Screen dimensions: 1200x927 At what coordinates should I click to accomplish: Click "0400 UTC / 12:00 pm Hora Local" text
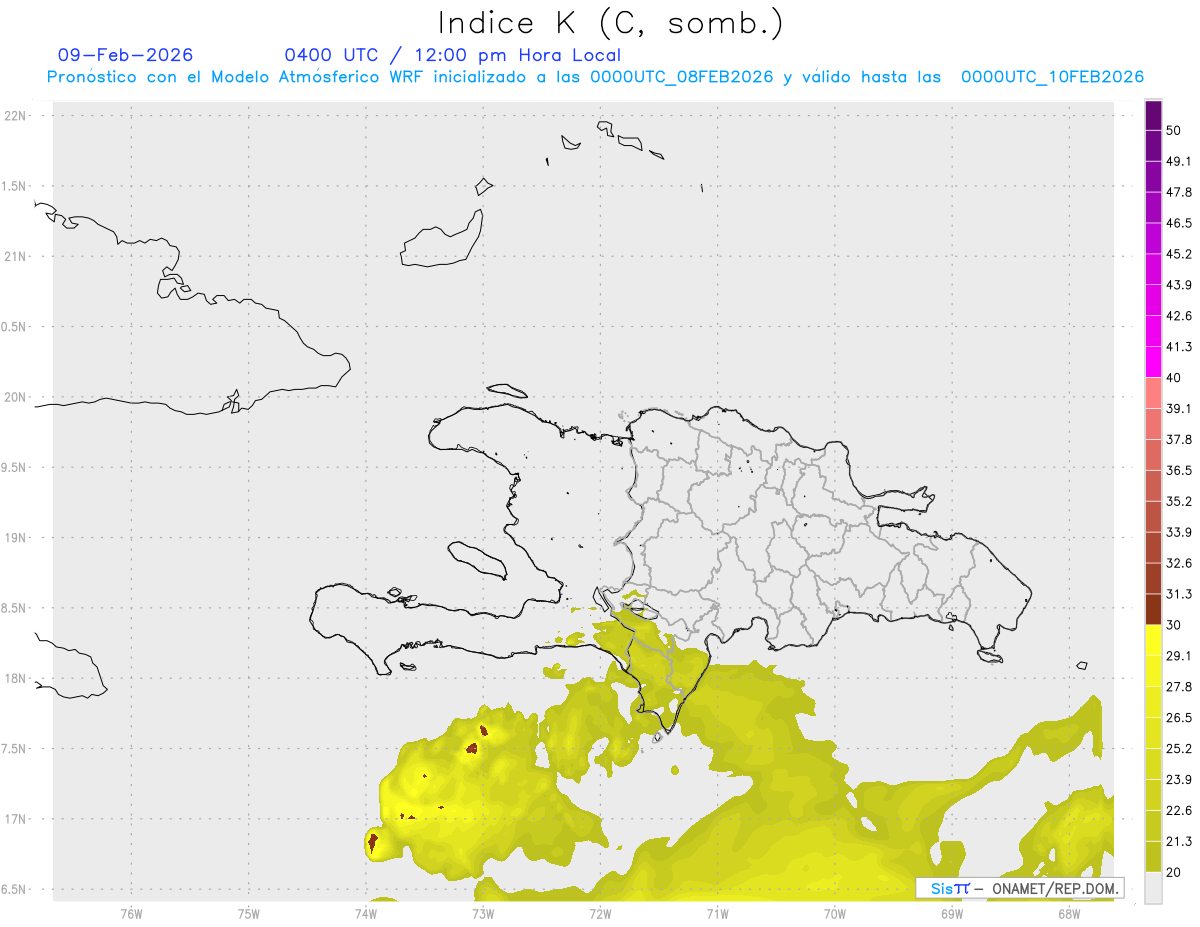click(x=452, y=55)
